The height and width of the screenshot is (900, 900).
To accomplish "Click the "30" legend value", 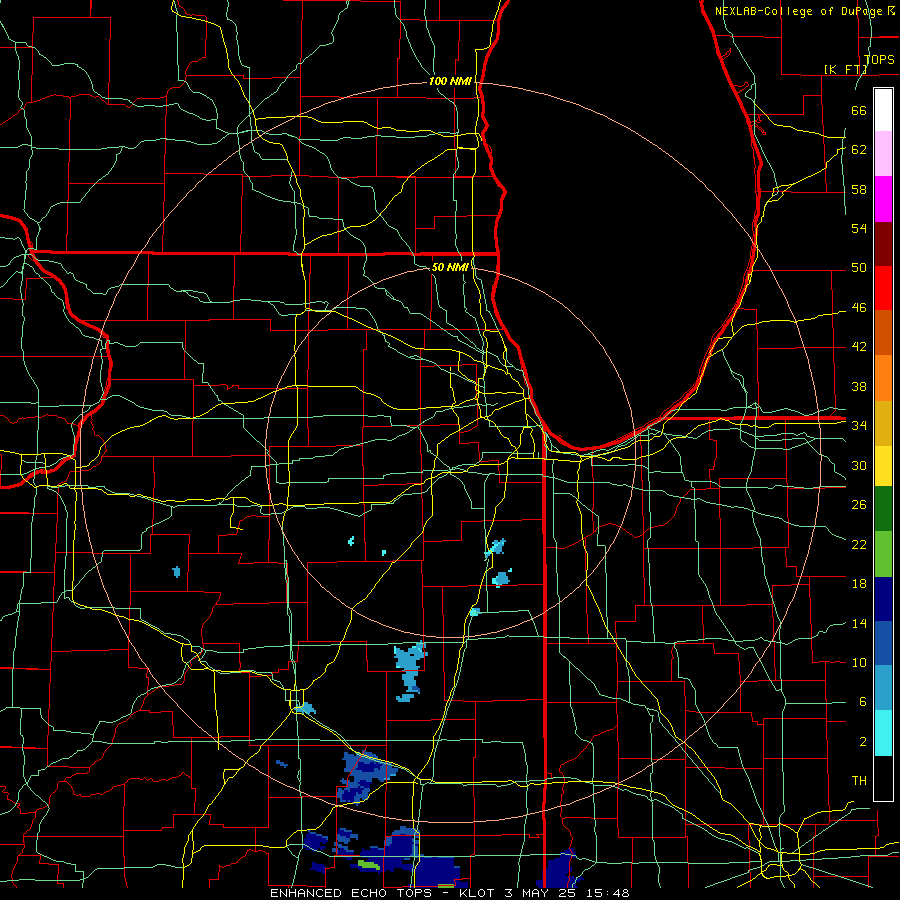I will tap(859, 465).
